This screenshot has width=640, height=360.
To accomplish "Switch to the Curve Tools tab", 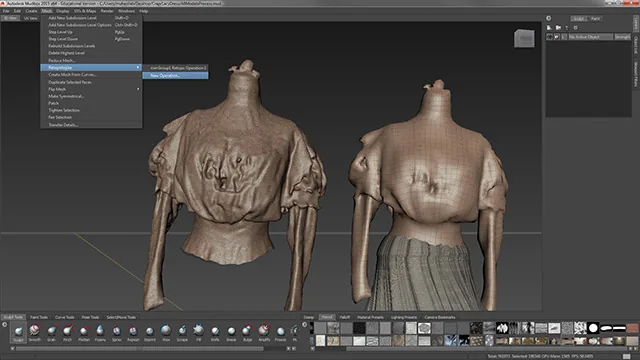I will [x=64, y=317].
